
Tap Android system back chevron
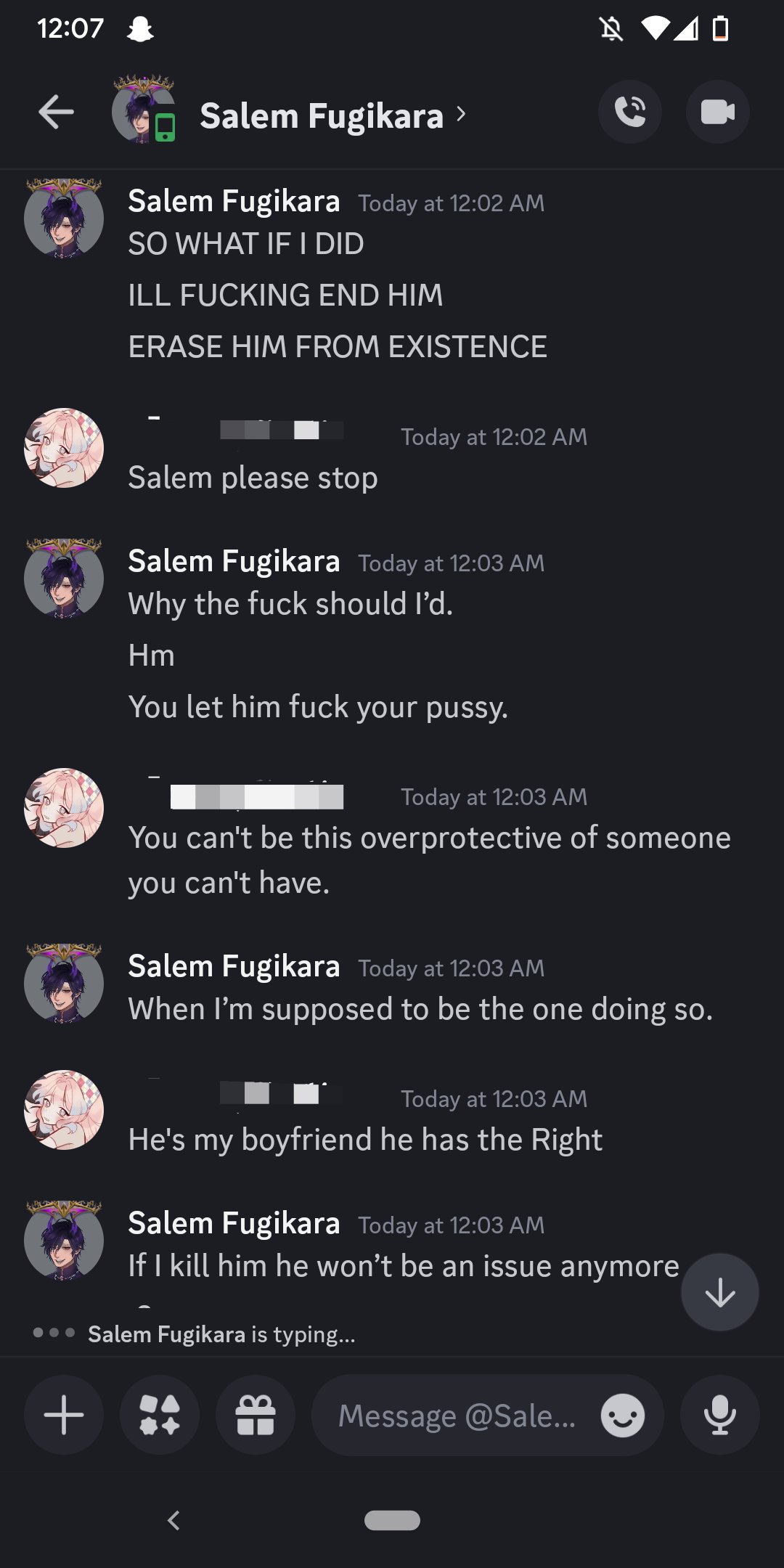pyautogui.click(x=173, y=1520)
